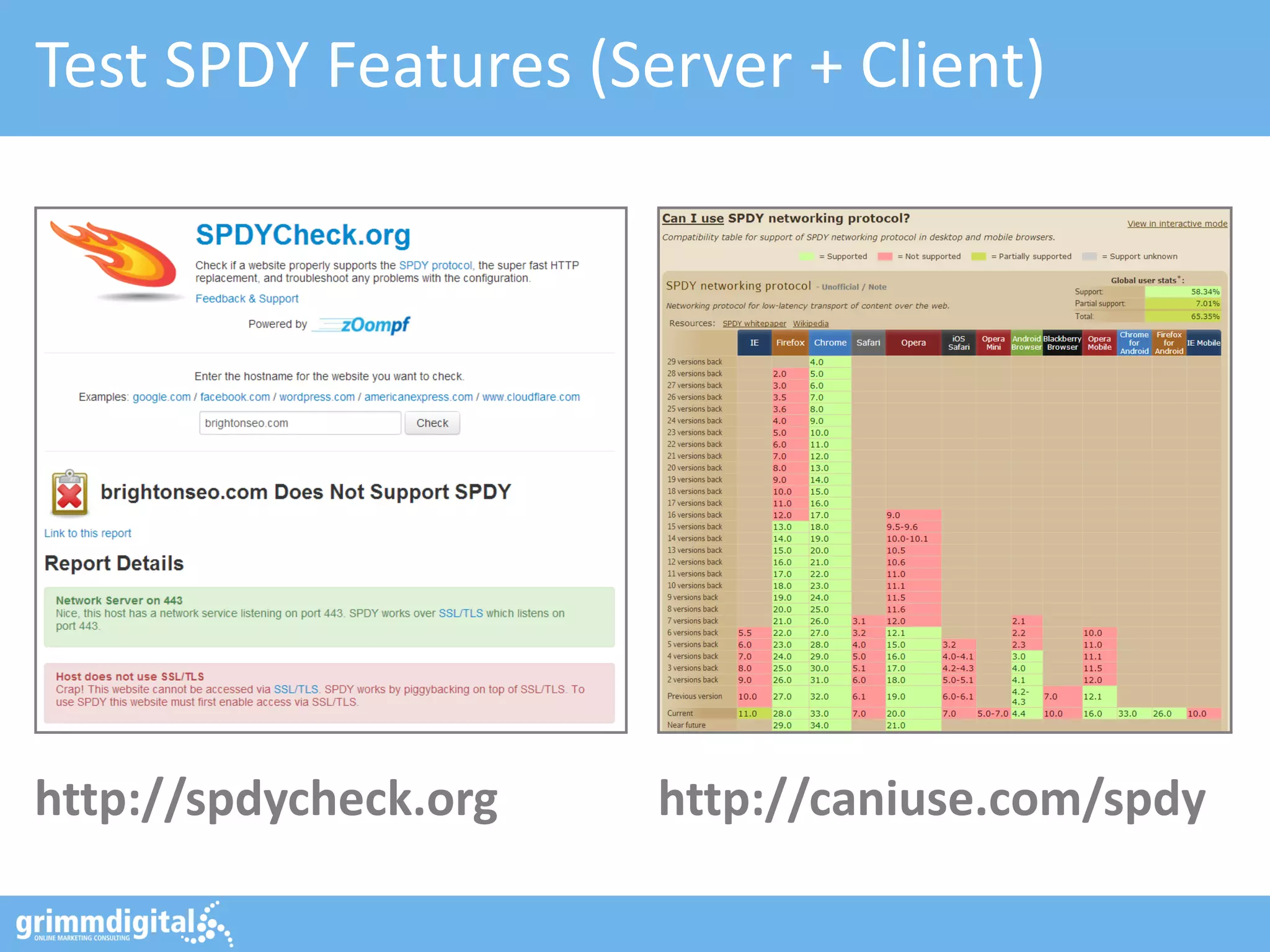
Task: Click SSL/TLS link in red Host box
Action: pos(296,690)
